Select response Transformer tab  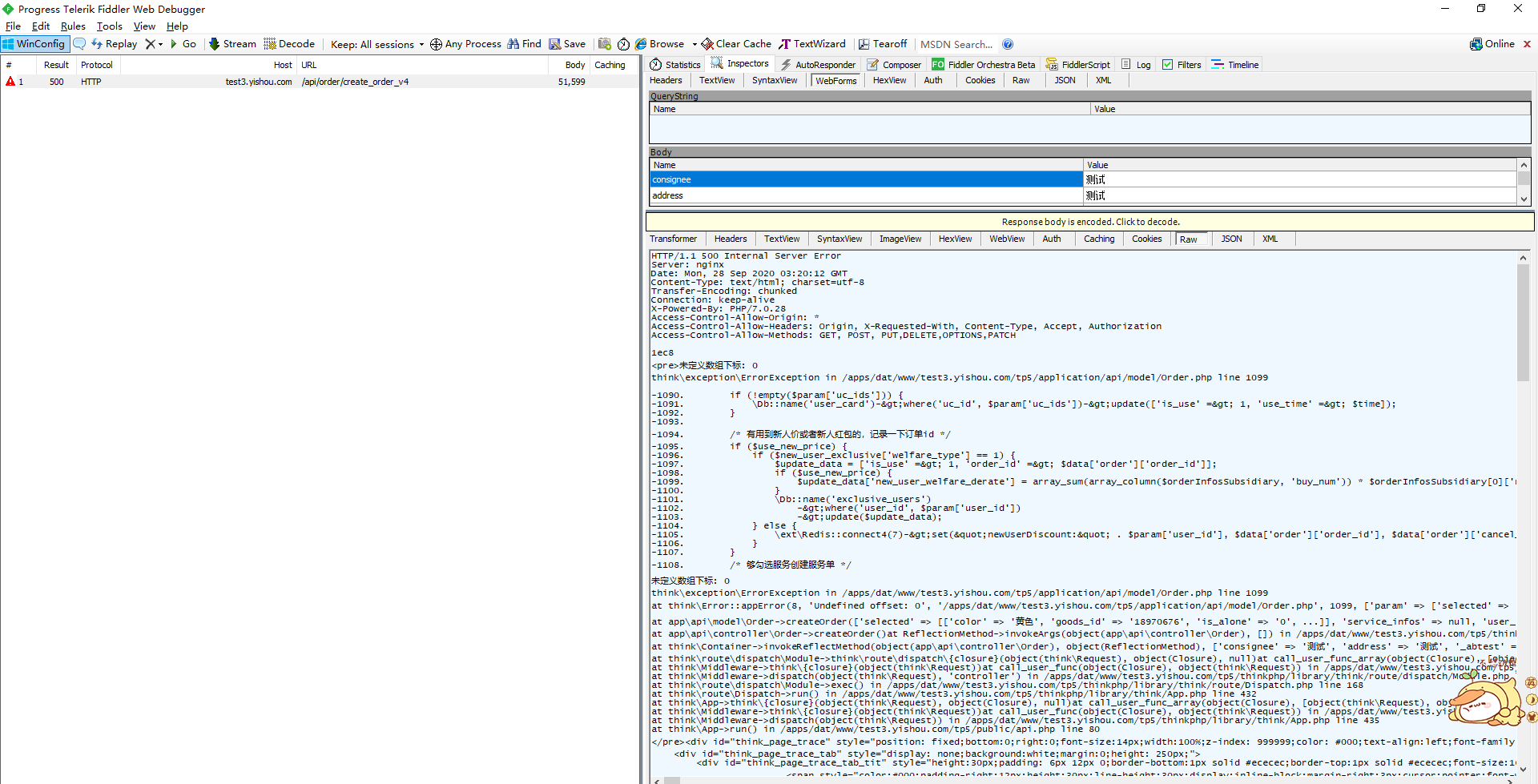673,239
